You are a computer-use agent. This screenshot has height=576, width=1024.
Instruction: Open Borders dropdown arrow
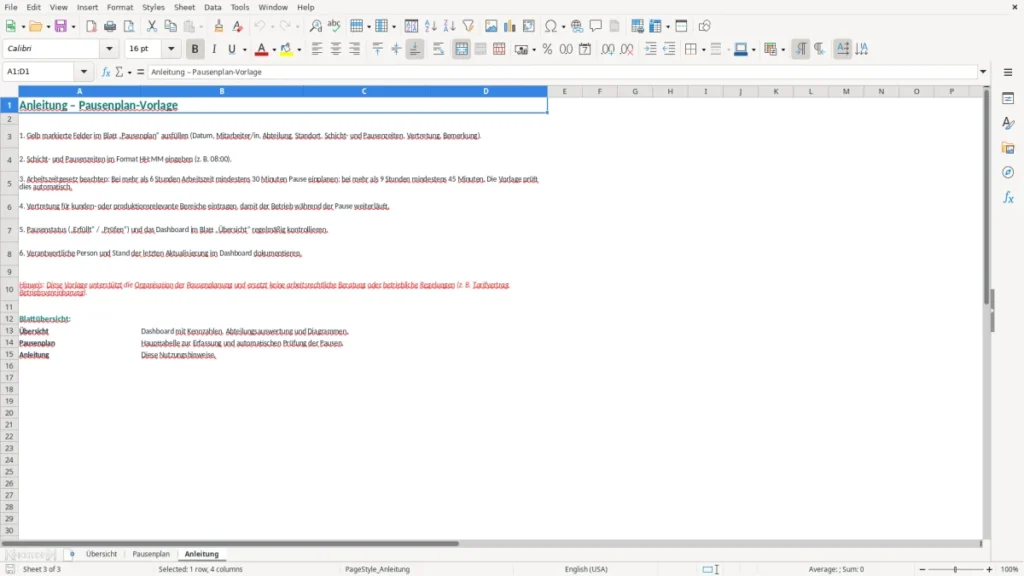[x=704, y=50]
